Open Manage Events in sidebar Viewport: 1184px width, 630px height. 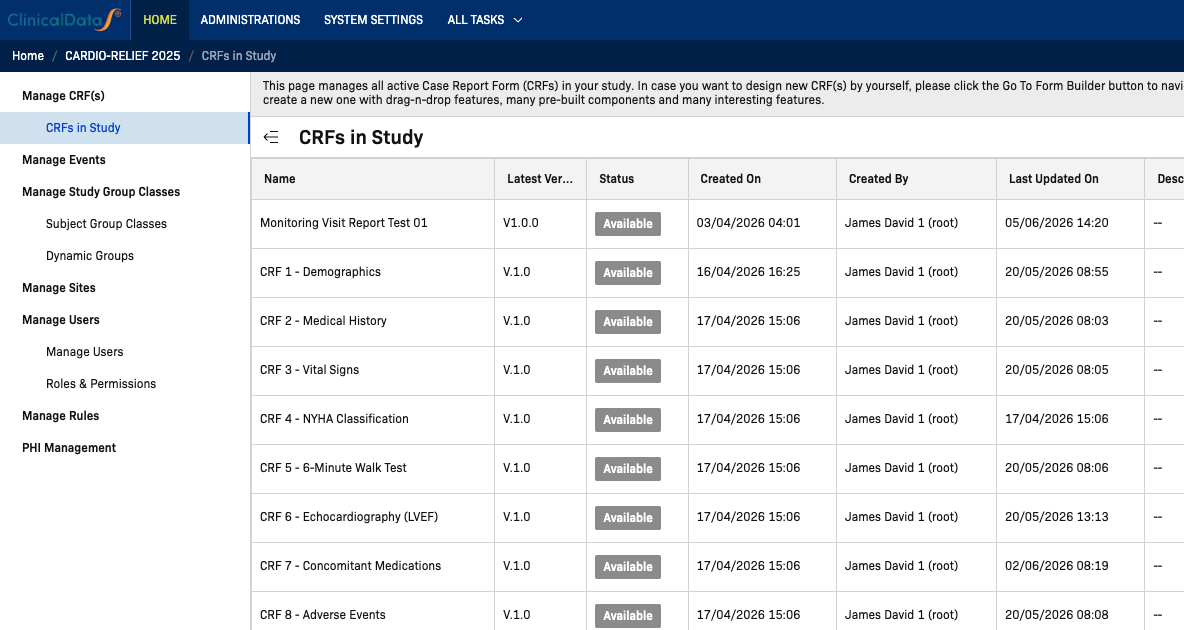(63, 159)
